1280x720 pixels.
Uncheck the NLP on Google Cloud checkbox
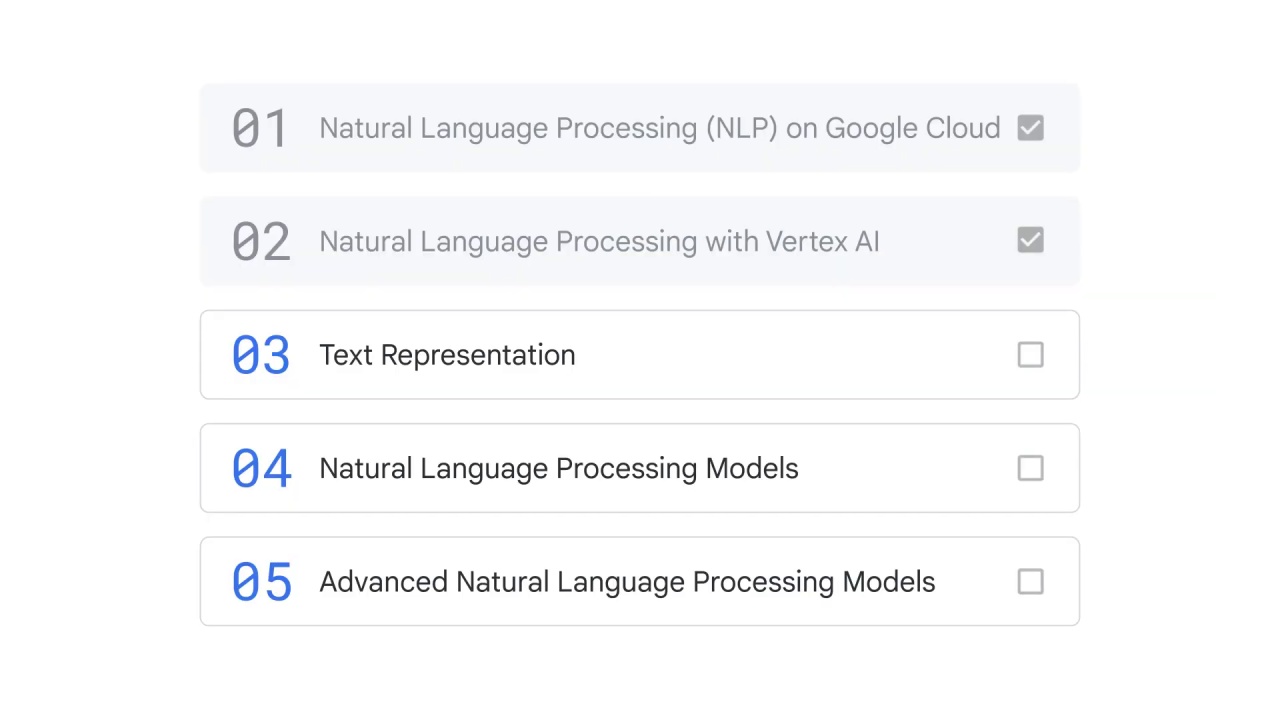tap(1030, 128)
